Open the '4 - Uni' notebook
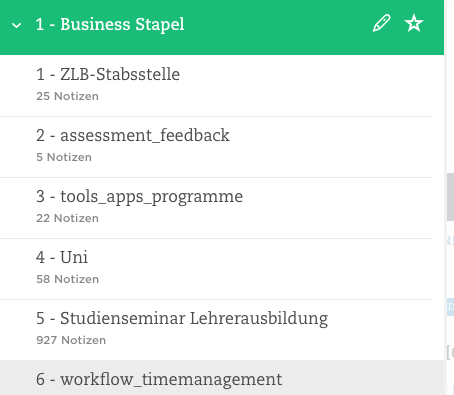Screen dimensions: 454x395 click(216, 269)
